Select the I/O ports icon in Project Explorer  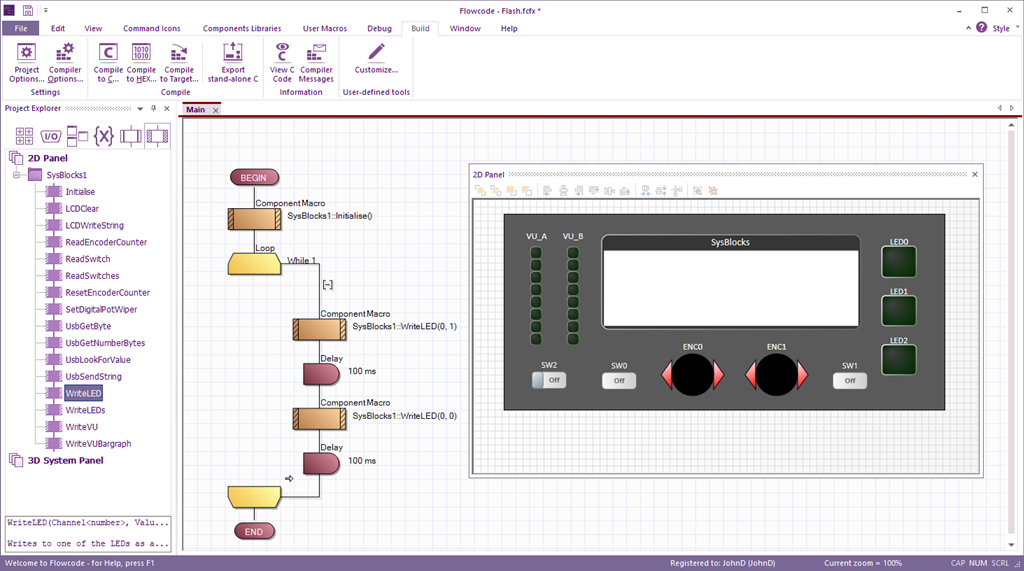(x=51, y=136)
